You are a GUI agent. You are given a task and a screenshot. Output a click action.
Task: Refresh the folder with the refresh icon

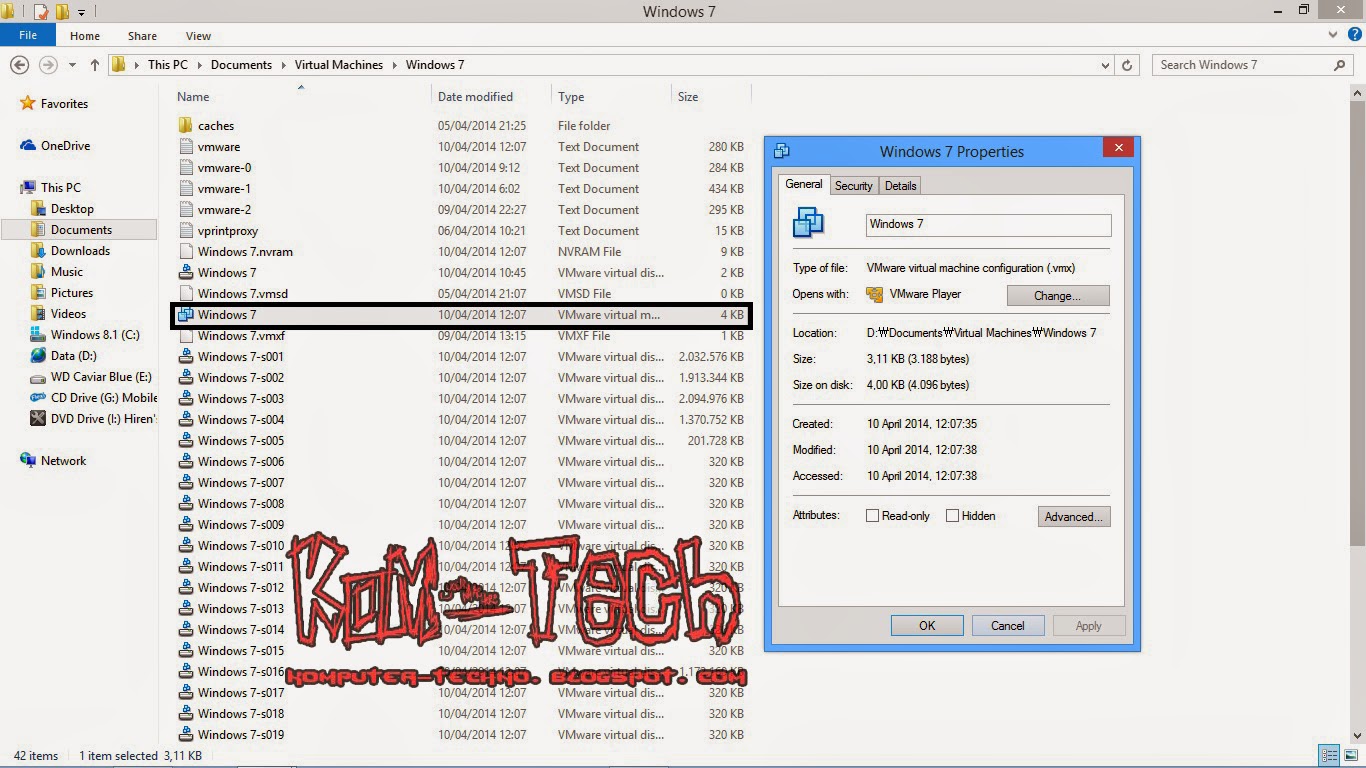click(1127, 65)
